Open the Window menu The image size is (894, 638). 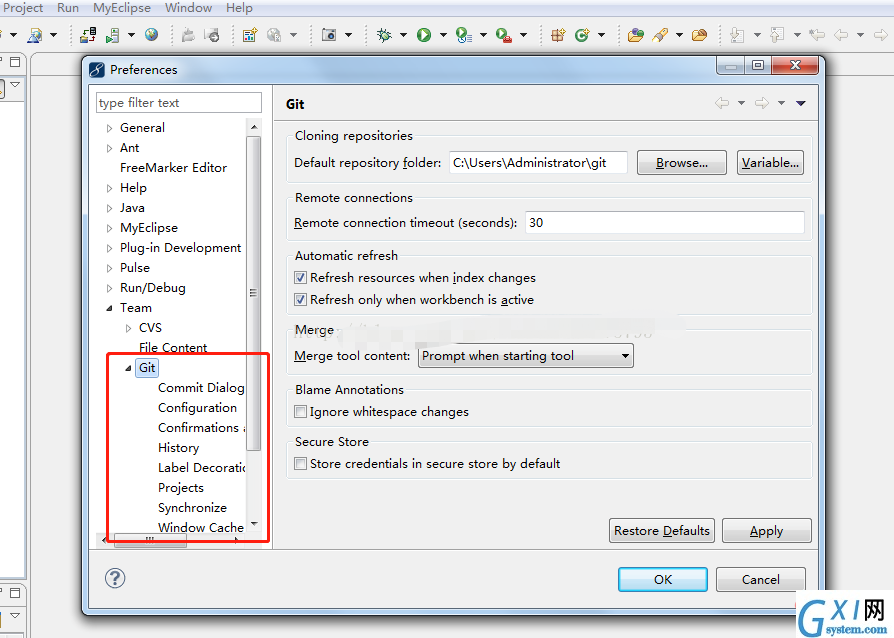tap(188, 8)
